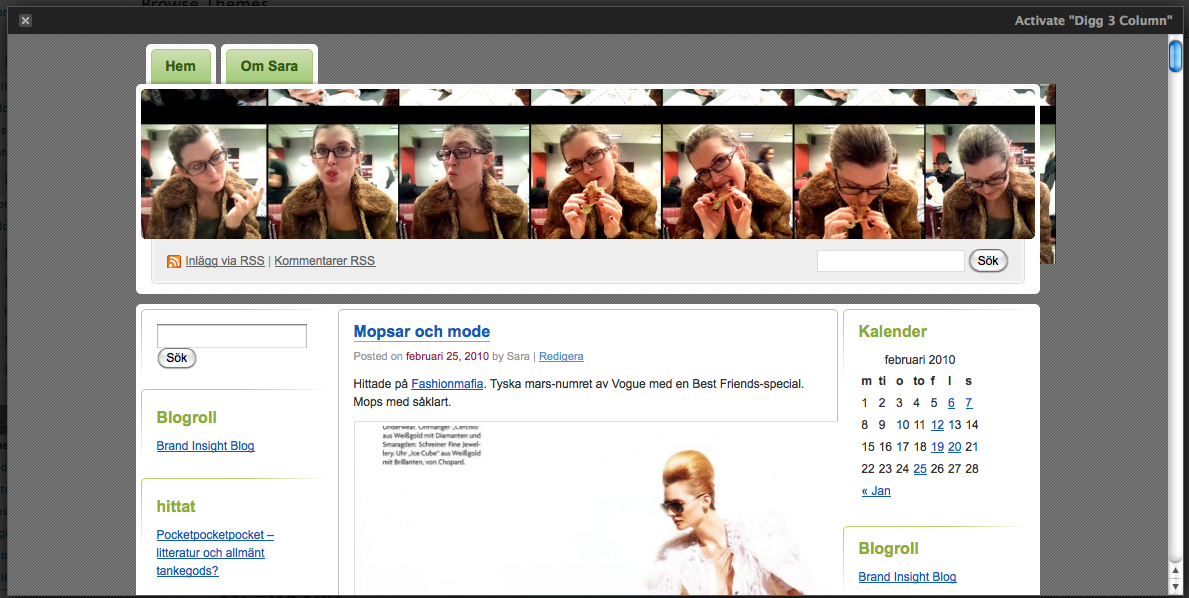The width and height of the screenshot is (1189, 598).
Task: Open the Om Sara tab
Action: click(269, 66)
